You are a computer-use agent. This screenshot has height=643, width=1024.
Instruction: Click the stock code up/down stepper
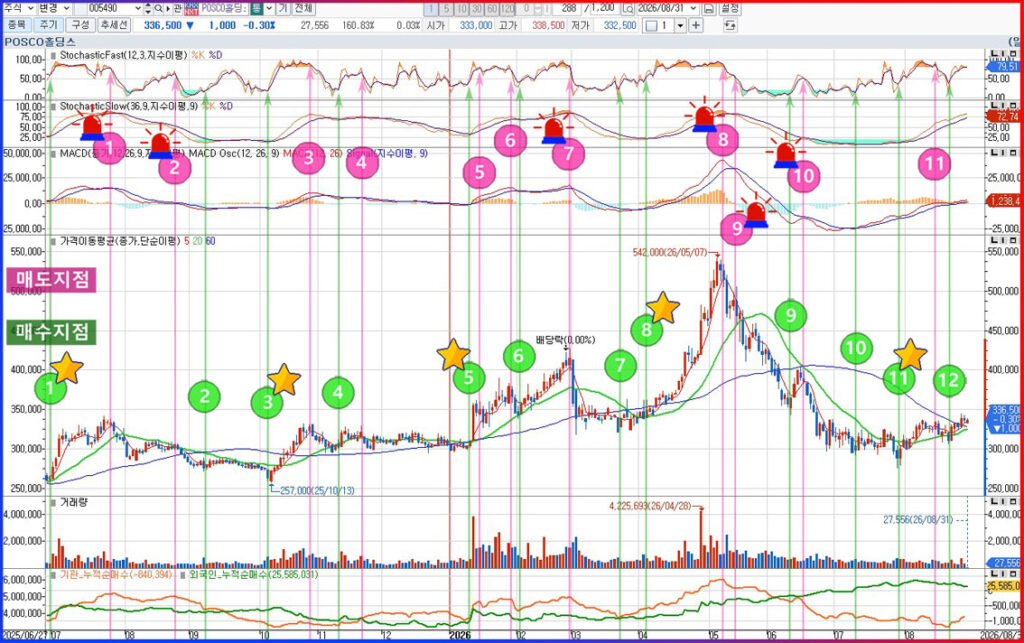point(148,8)
